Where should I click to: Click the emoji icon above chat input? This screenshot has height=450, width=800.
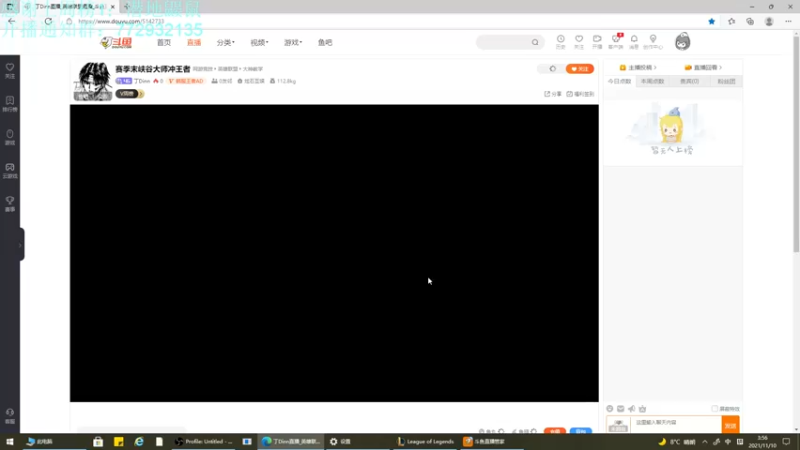click(610, 409)
